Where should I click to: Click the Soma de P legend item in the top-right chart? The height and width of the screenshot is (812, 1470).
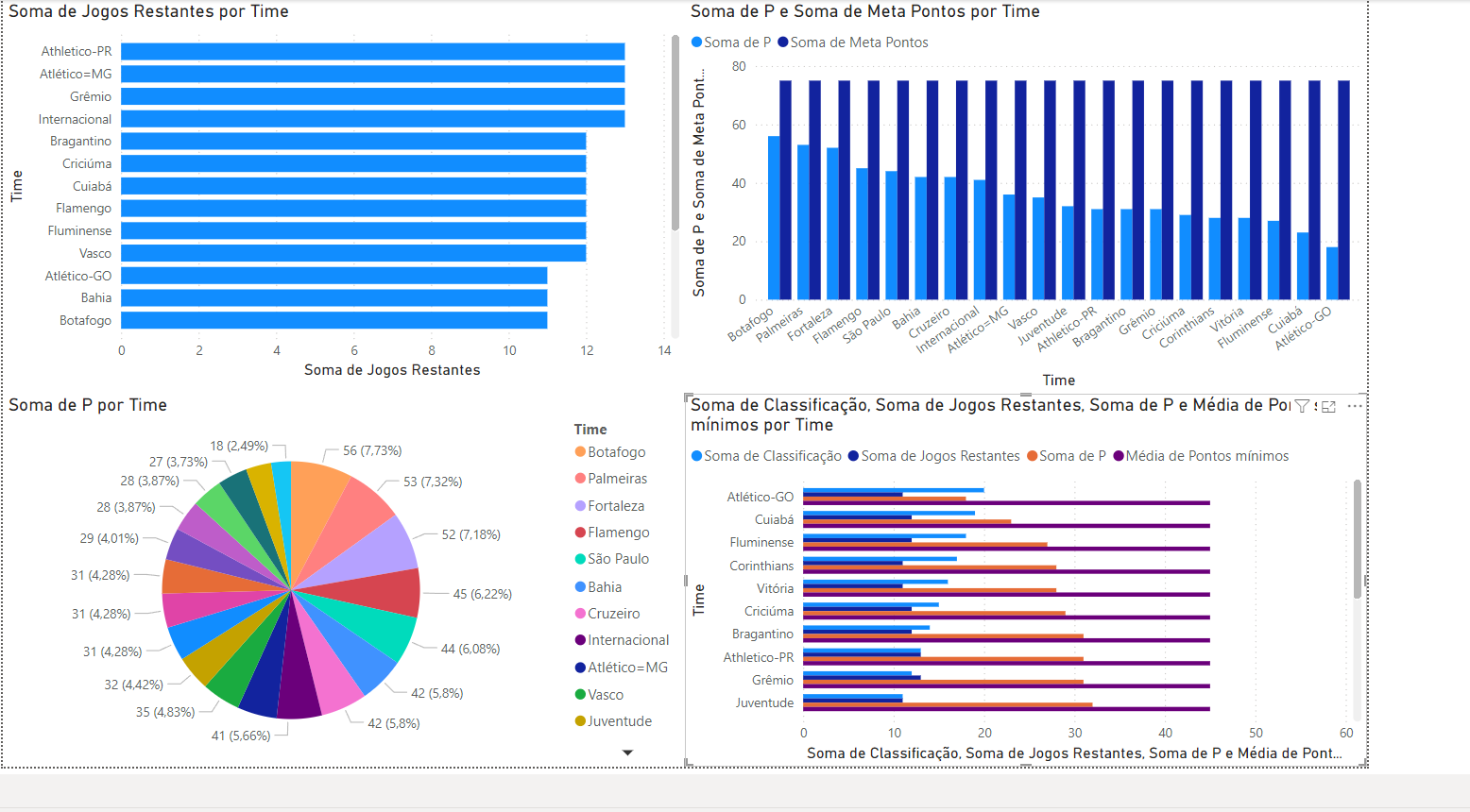pyautogui.click(x=731, y=42)
